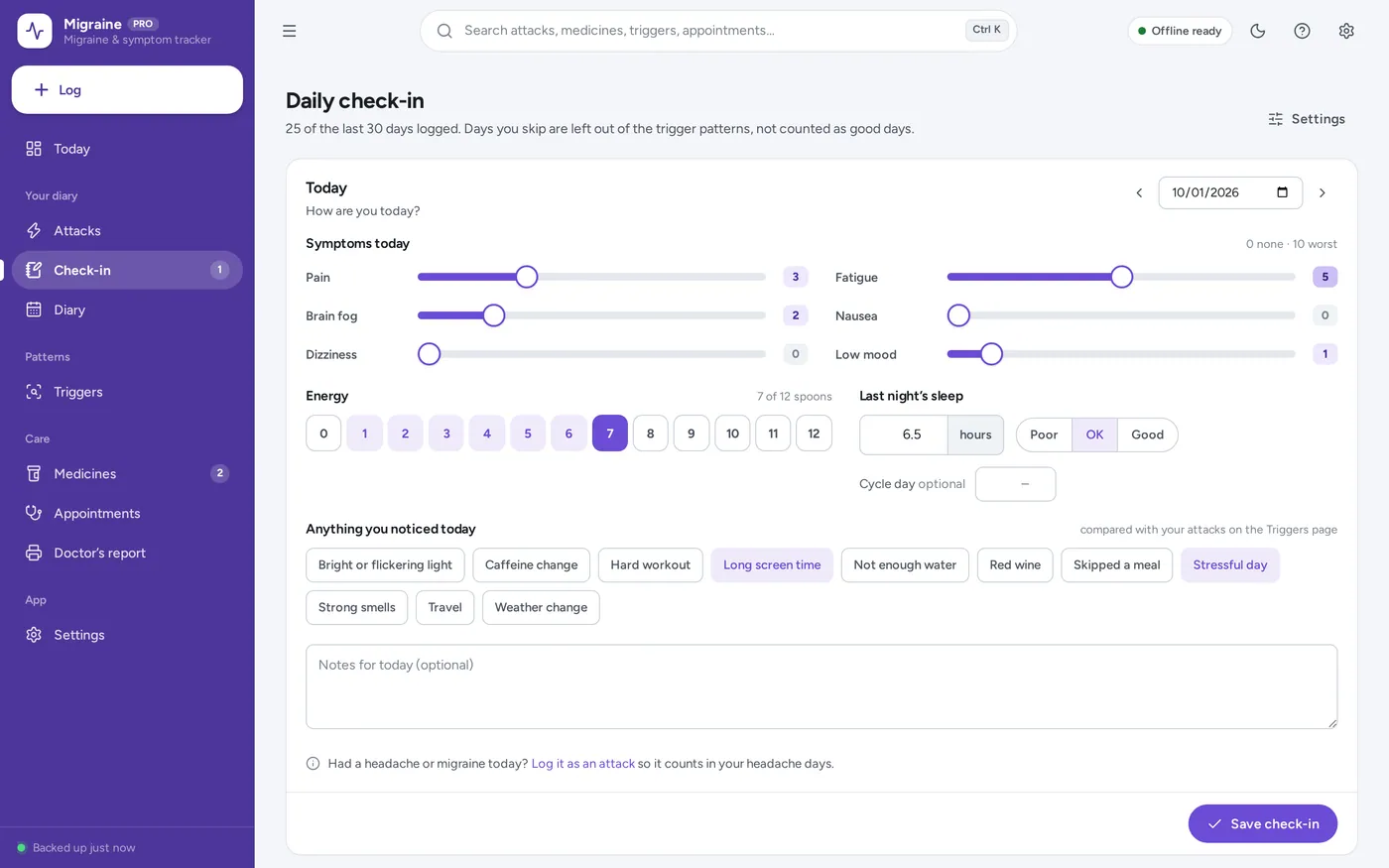
Task: Set energy to 9 spoons
Action: (x=692, y=434)
